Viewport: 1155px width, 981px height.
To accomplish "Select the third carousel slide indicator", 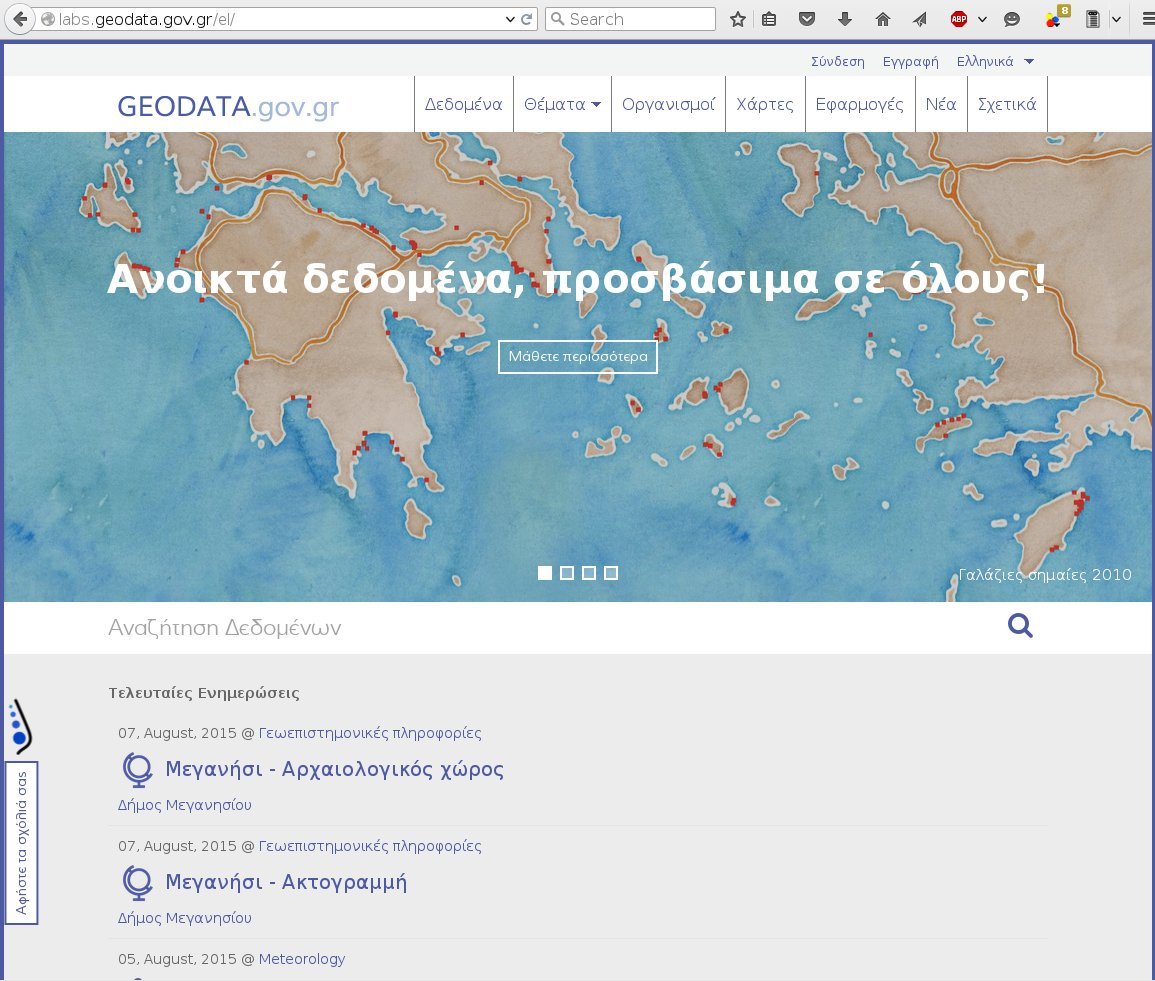I will point(589,573).
